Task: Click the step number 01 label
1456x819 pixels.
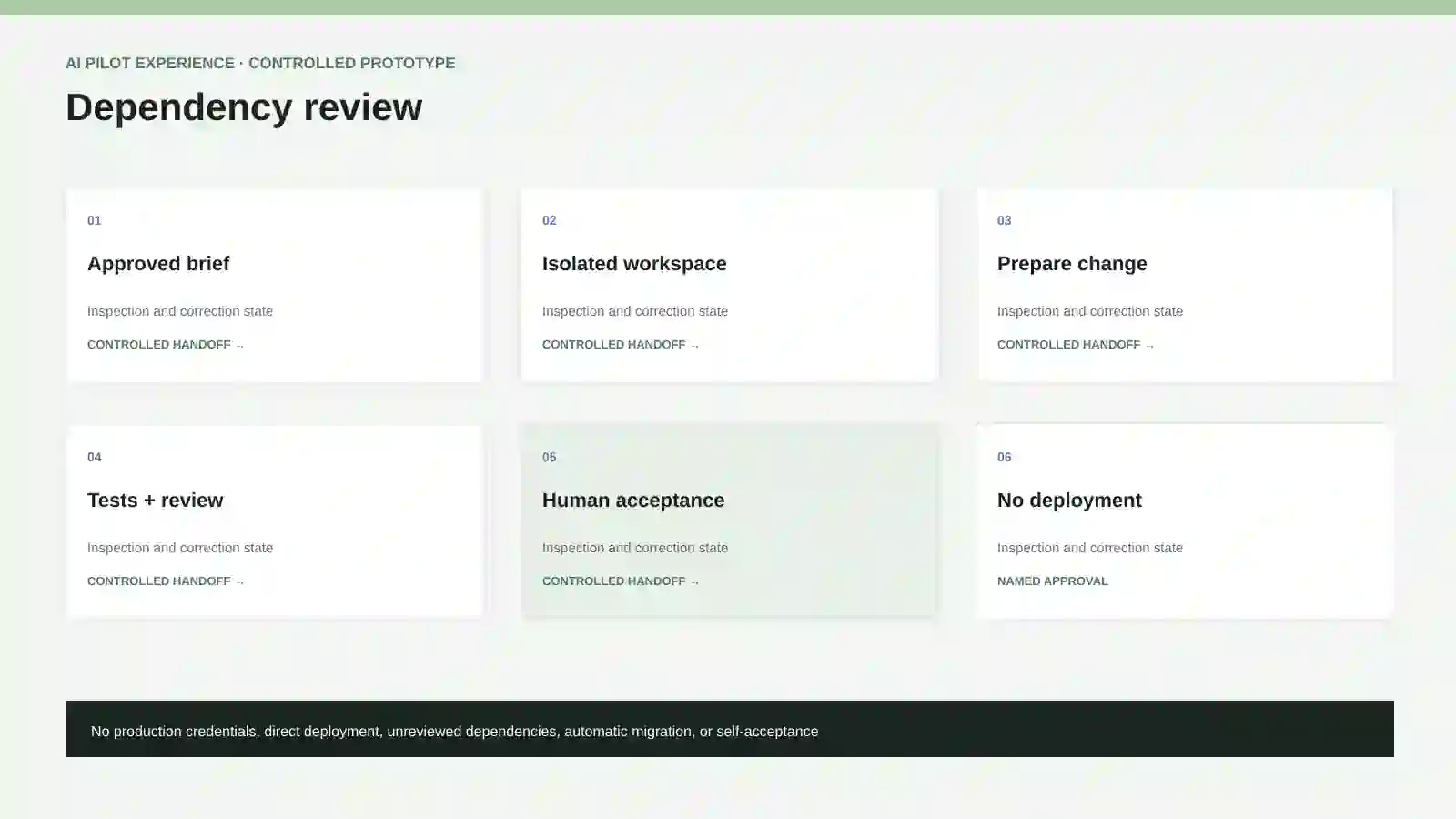Action: pyautogui.click(x=95, y=220)
